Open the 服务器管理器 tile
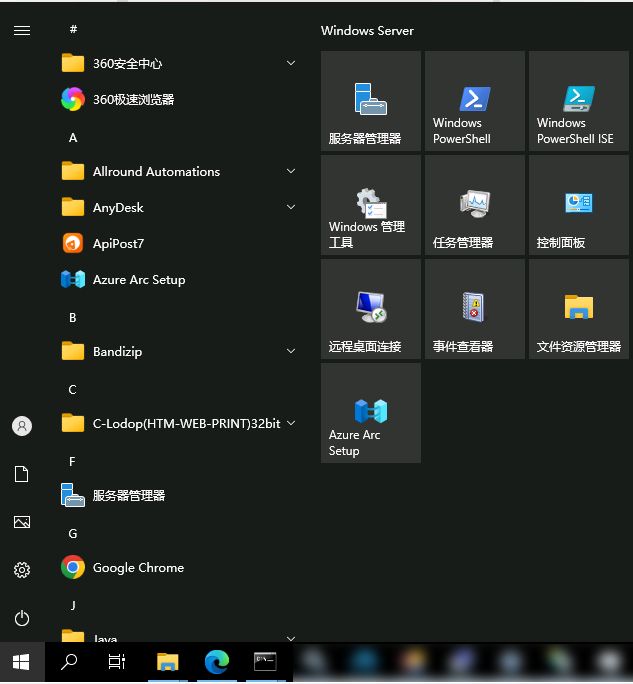 coord(371,101)
